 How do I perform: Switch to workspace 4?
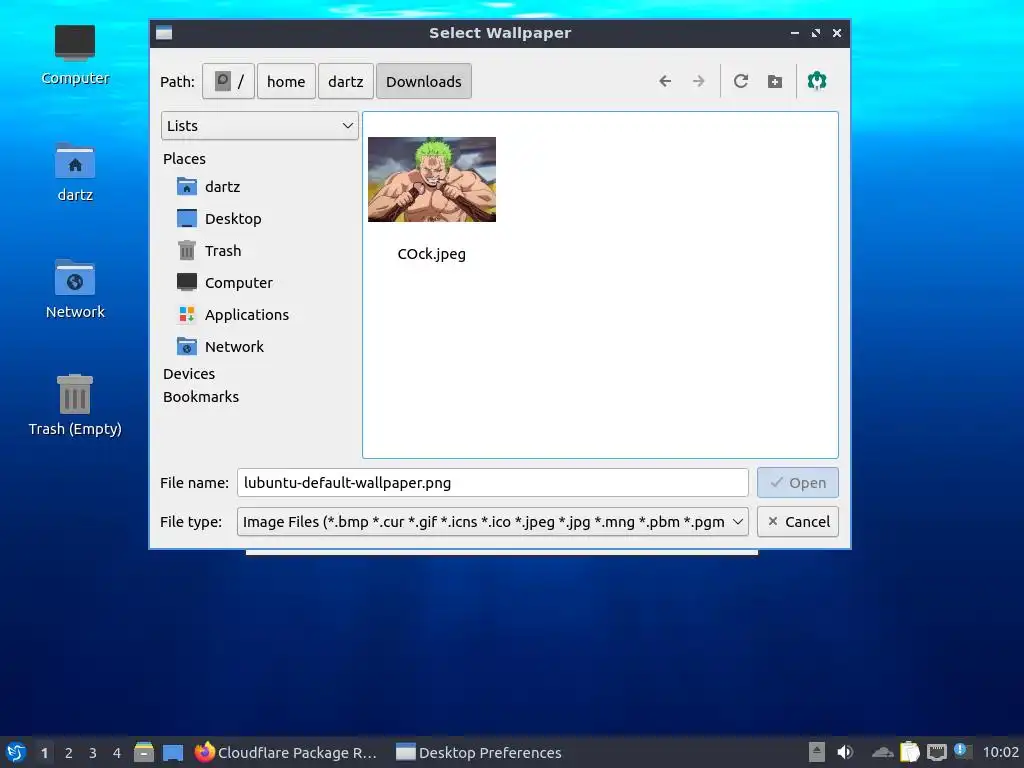117,753
